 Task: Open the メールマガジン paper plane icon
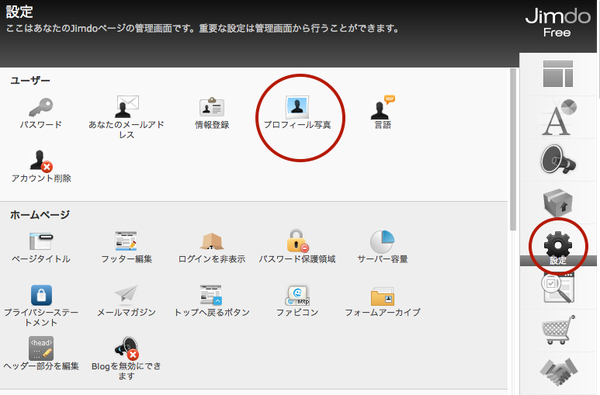126,294
